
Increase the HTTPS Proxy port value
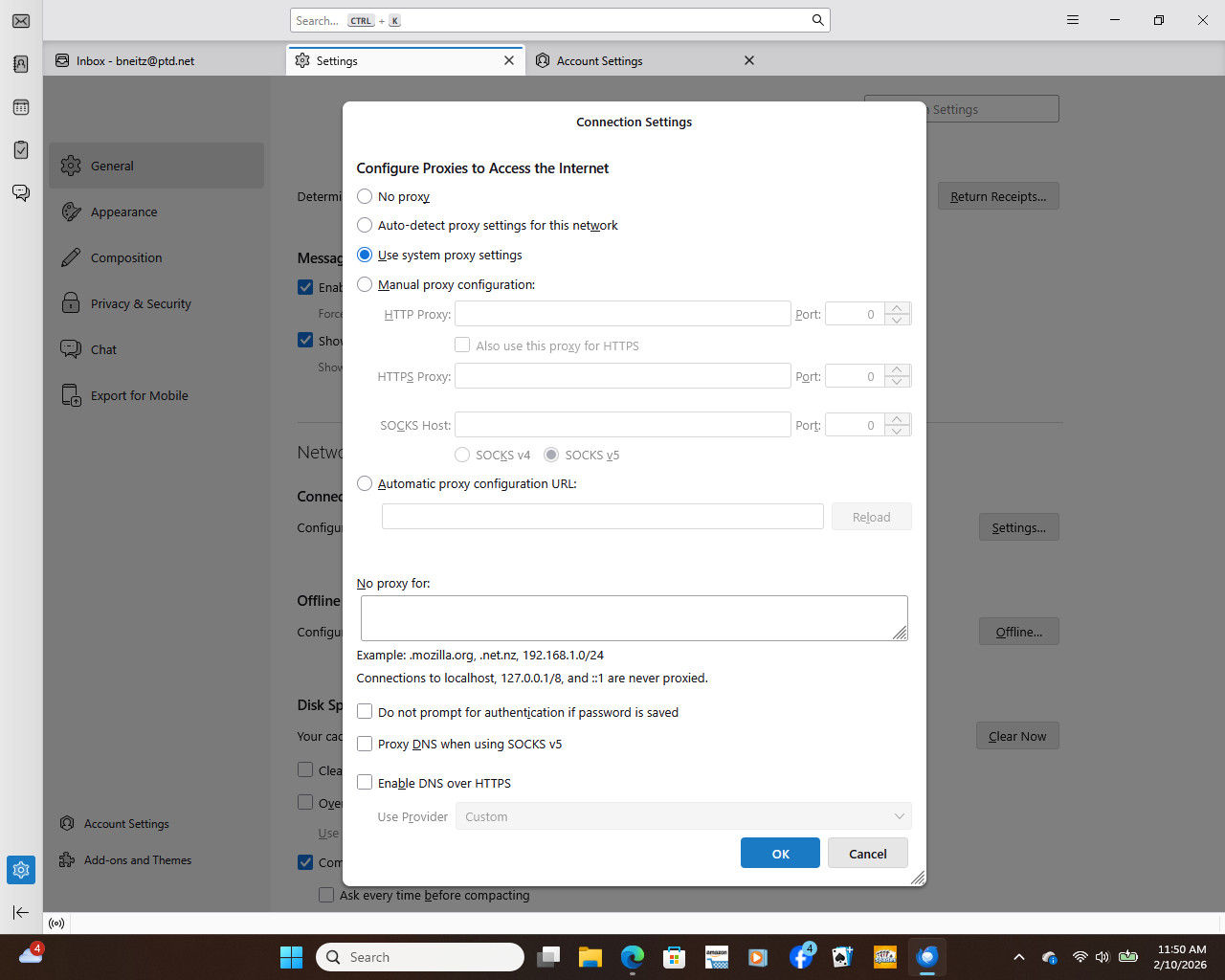897,370
